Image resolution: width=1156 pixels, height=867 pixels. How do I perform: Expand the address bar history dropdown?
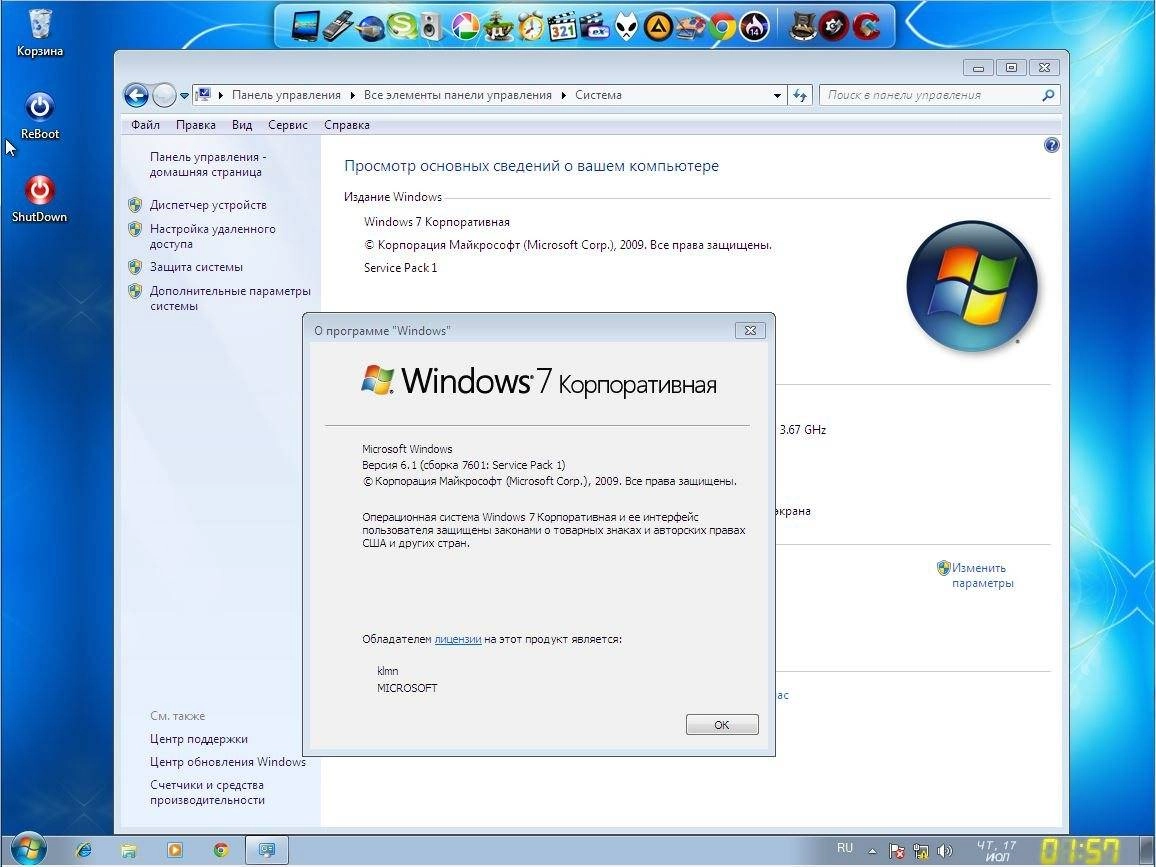[x=777, y=95]
